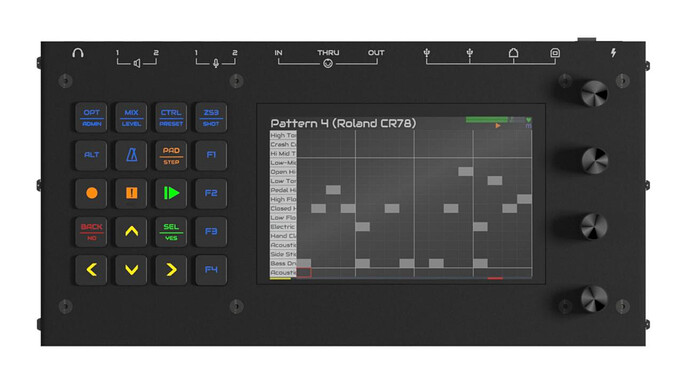Click the yellow right arrow button
689x380 pixels.
[171, 270]
